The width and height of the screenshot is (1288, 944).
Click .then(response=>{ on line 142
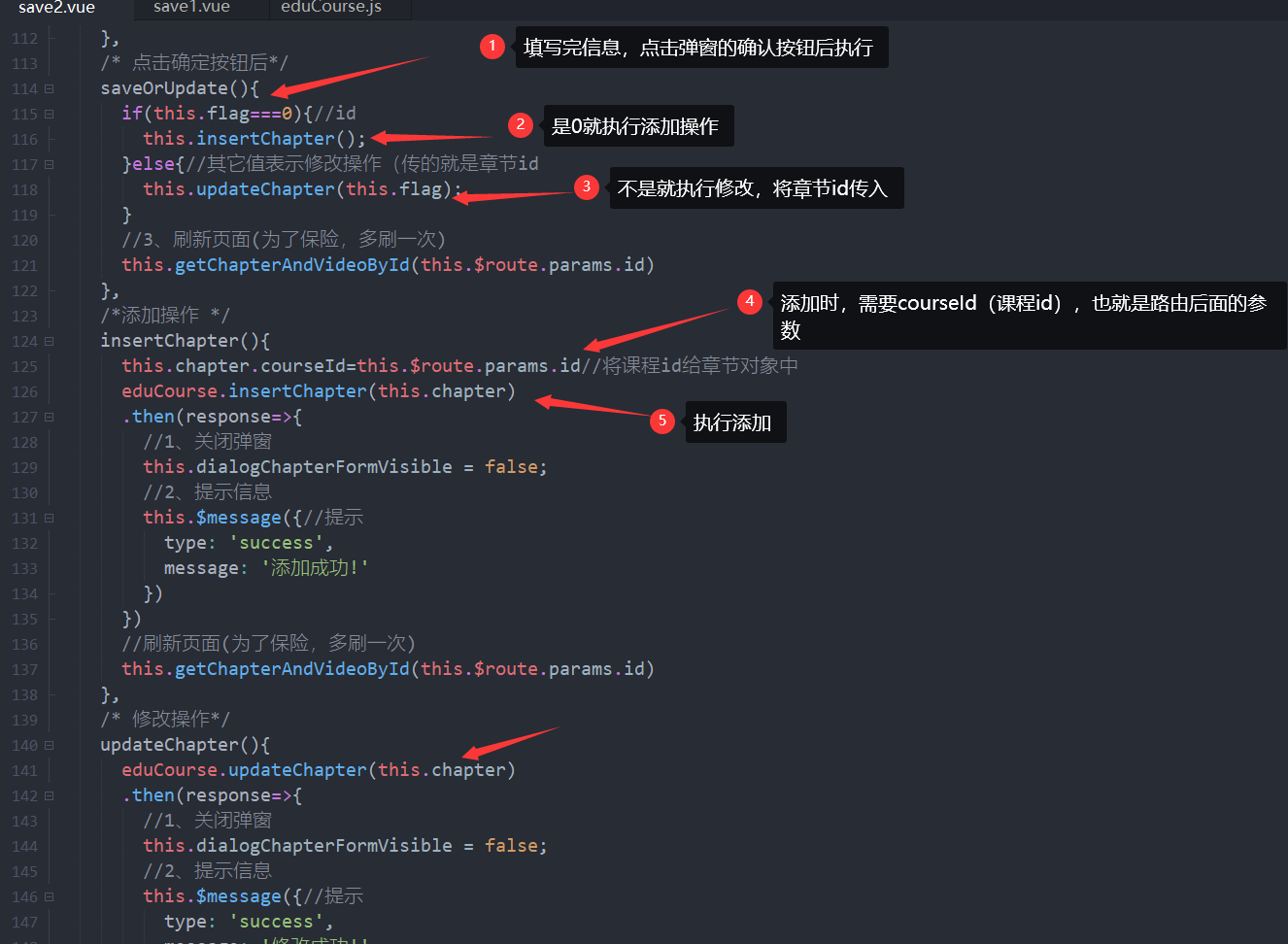coord(212,795)
